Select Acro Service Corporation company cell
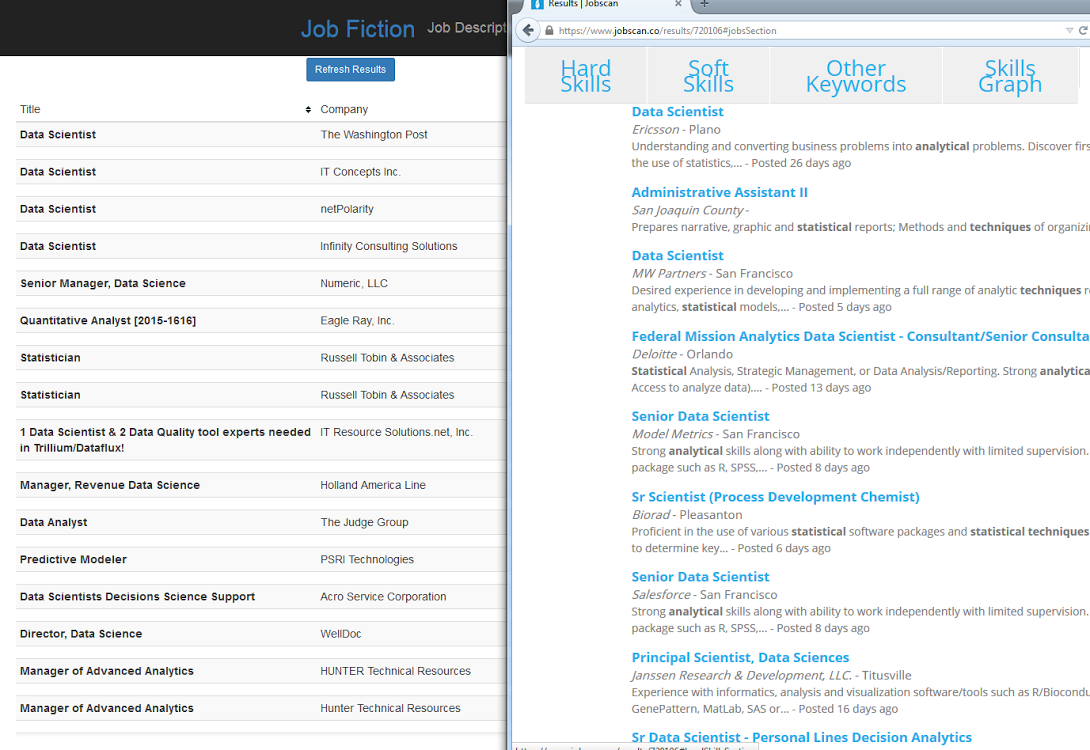The height and width of the screenshot is (750, 1090). 383,597
